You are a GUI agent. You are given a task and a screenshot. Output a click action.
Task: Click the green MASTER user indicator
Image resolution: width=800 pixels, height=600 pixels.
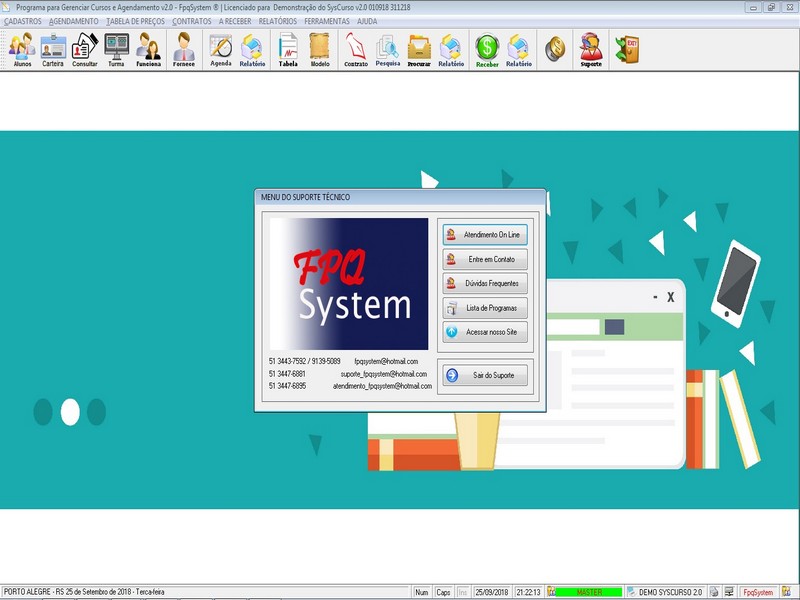[x=589, y=592]
